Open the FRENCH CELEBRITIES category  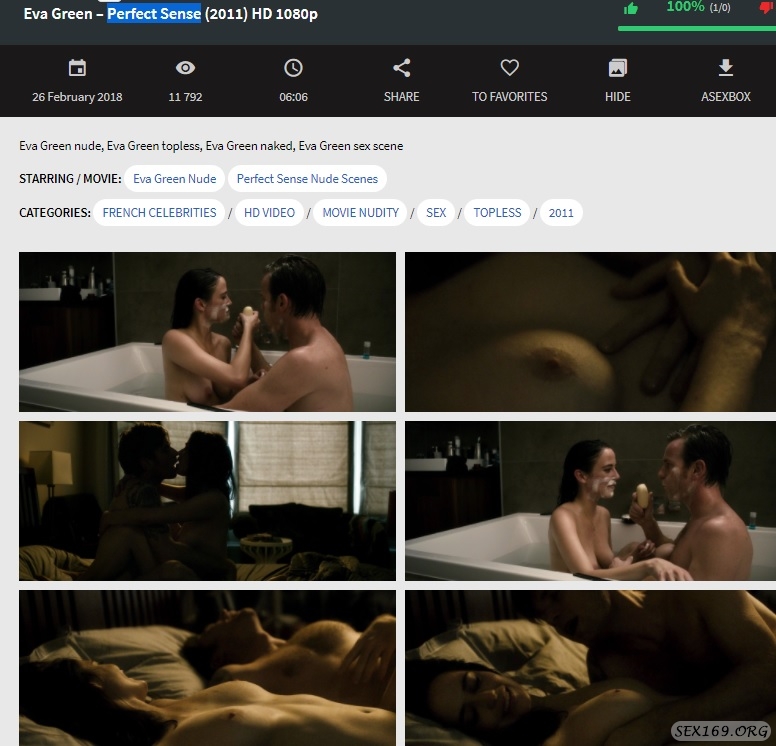pyautogui.click(x=159, y=213)
